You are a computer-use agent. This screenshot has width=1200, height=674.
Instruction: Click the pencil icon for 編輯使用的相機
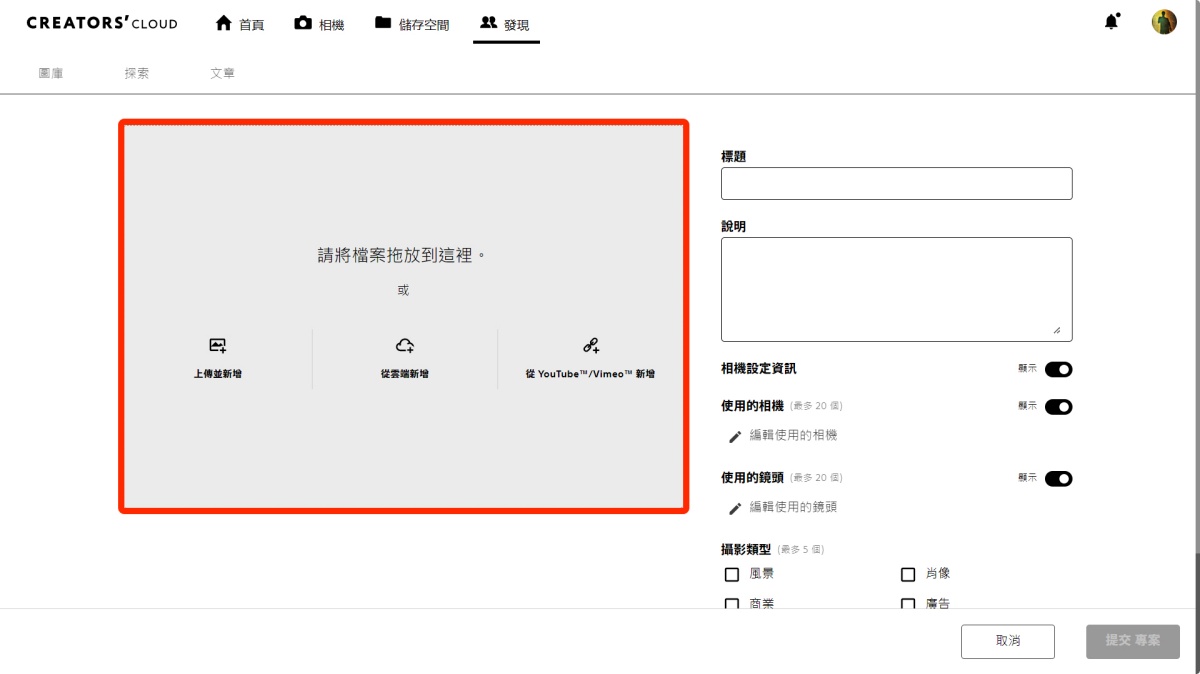[736, 435]
